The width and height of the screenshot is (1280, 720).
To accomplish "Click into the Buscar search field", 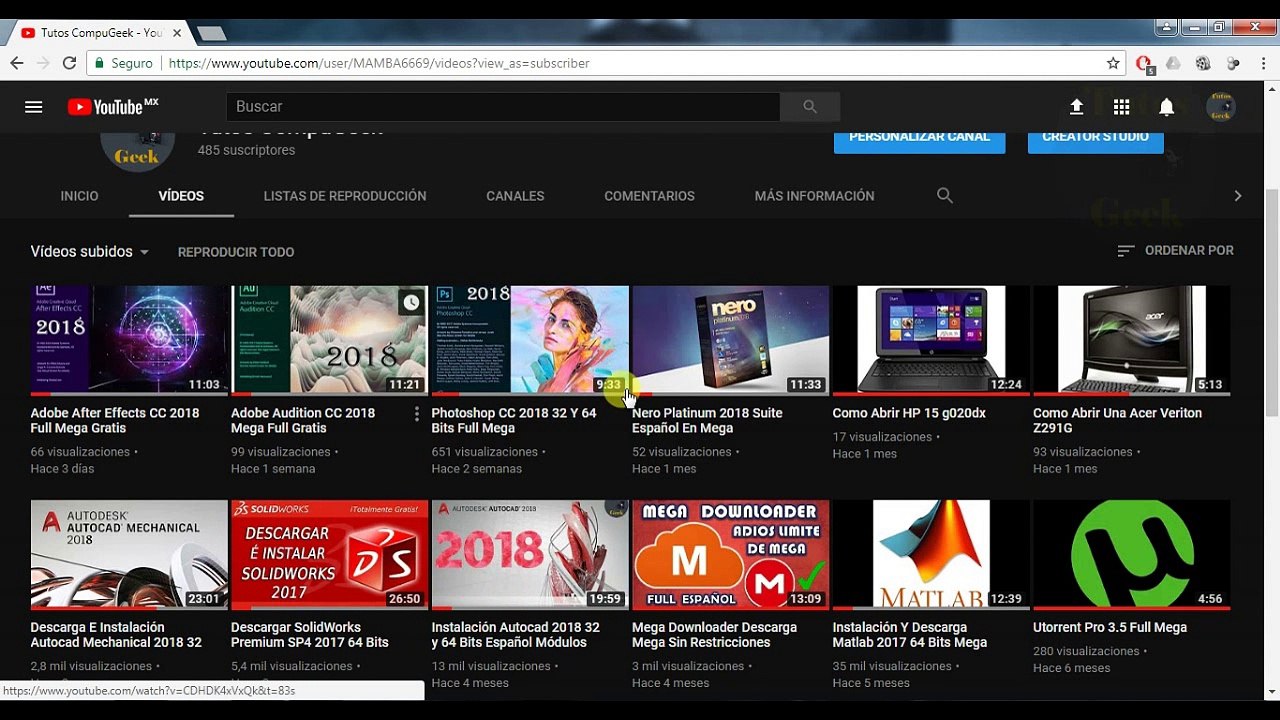I will pyautogui.click(x=503, y=107).
